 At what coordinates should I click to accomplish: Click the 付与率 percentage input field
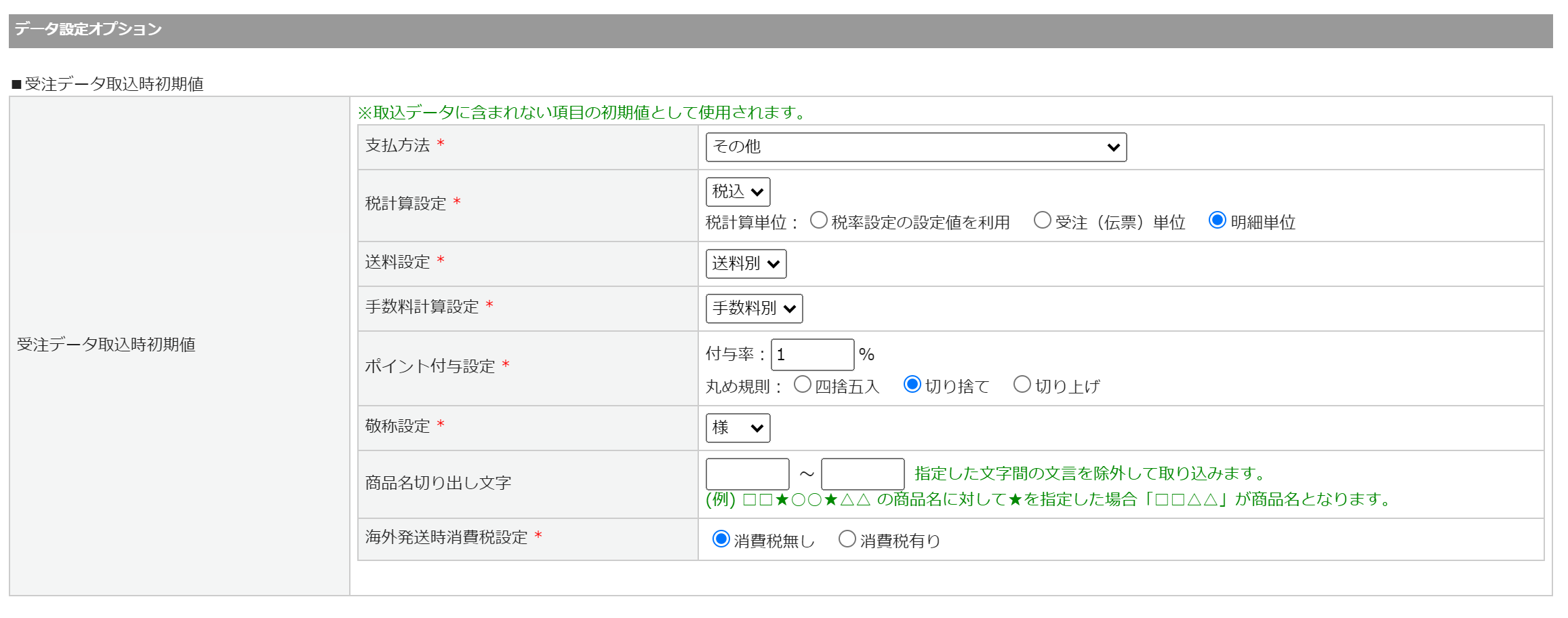pos(812,355)
